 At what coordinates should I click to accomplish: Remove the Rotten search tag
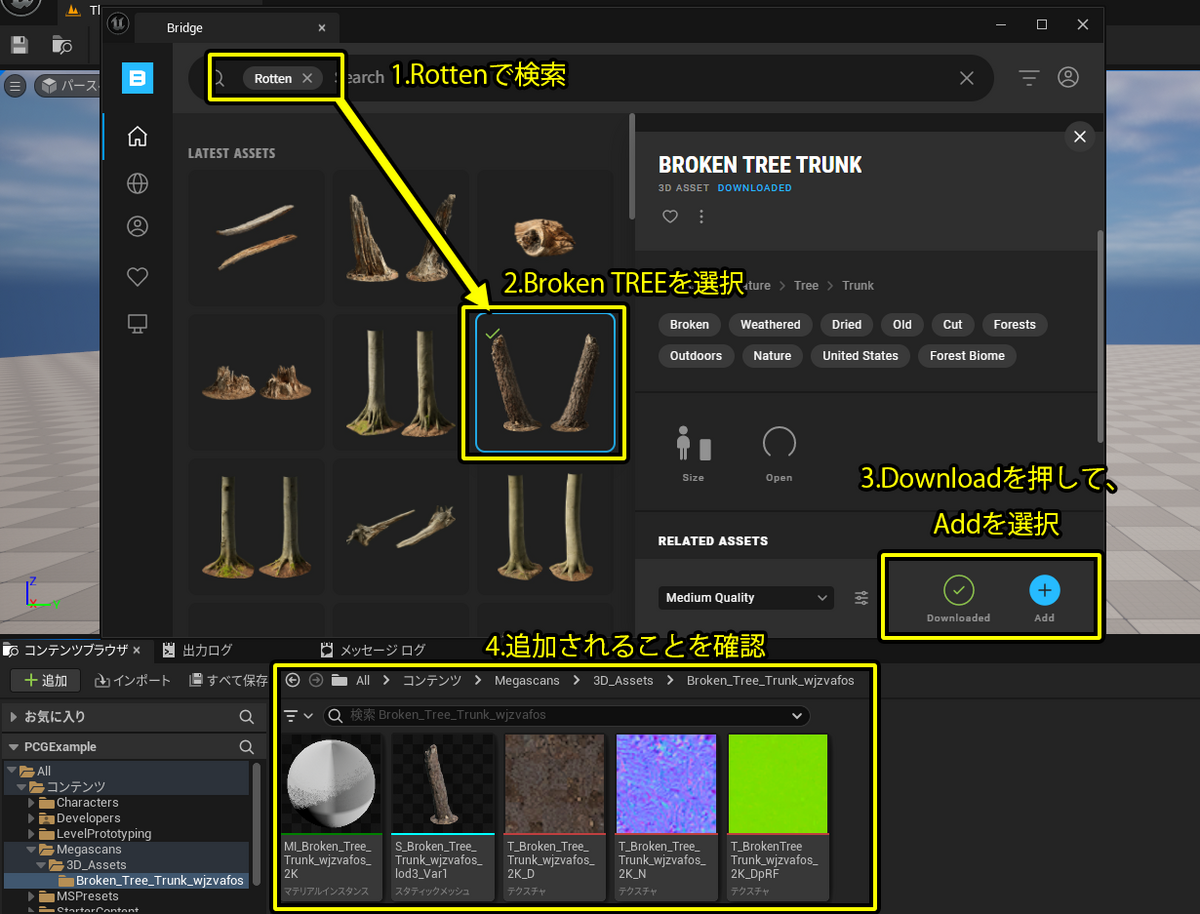(x=307, y=78)
